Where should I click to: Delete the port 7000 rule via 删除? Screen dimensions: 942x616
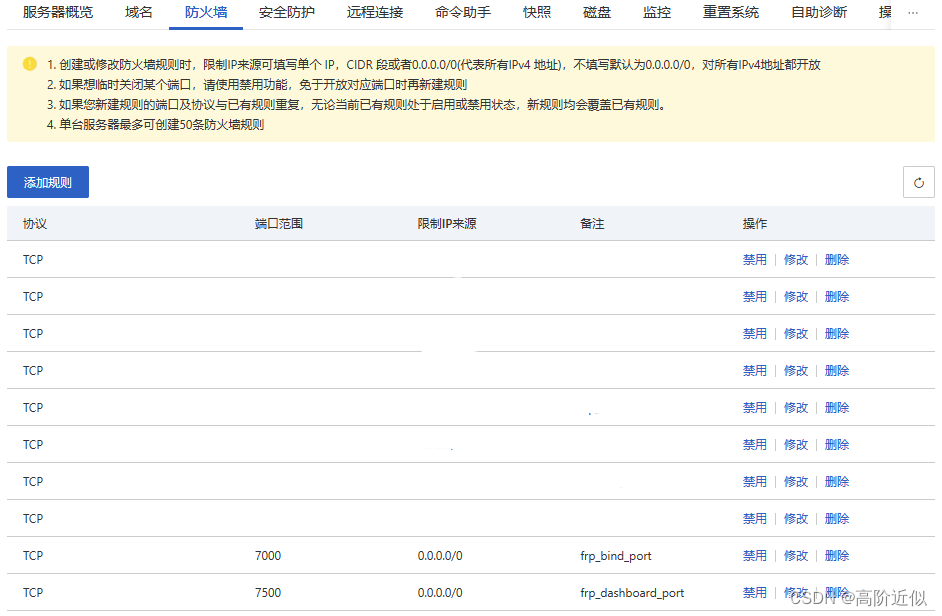(837, 555)
